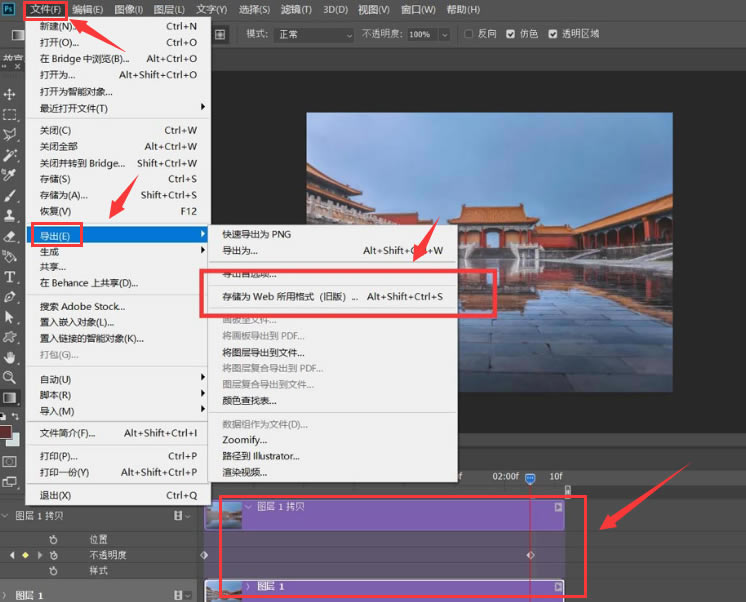Image resolution: width=746 pixels, height=602 pixels.
Task: Choose 快速导出为 PNG
Action: [333, 234]
